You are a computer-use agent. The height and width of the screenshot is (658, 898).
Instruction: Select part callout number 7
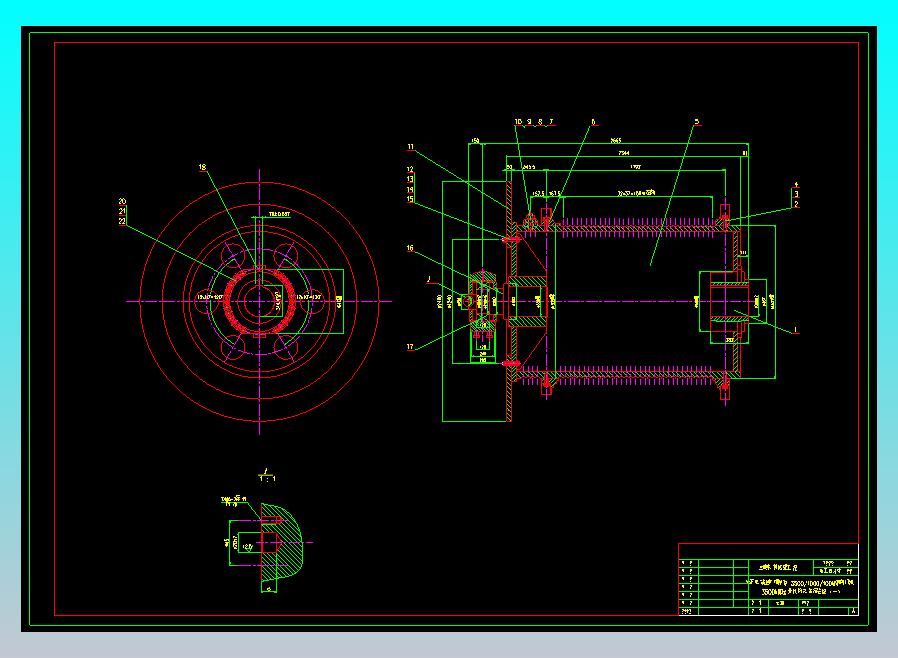[551, 121]
